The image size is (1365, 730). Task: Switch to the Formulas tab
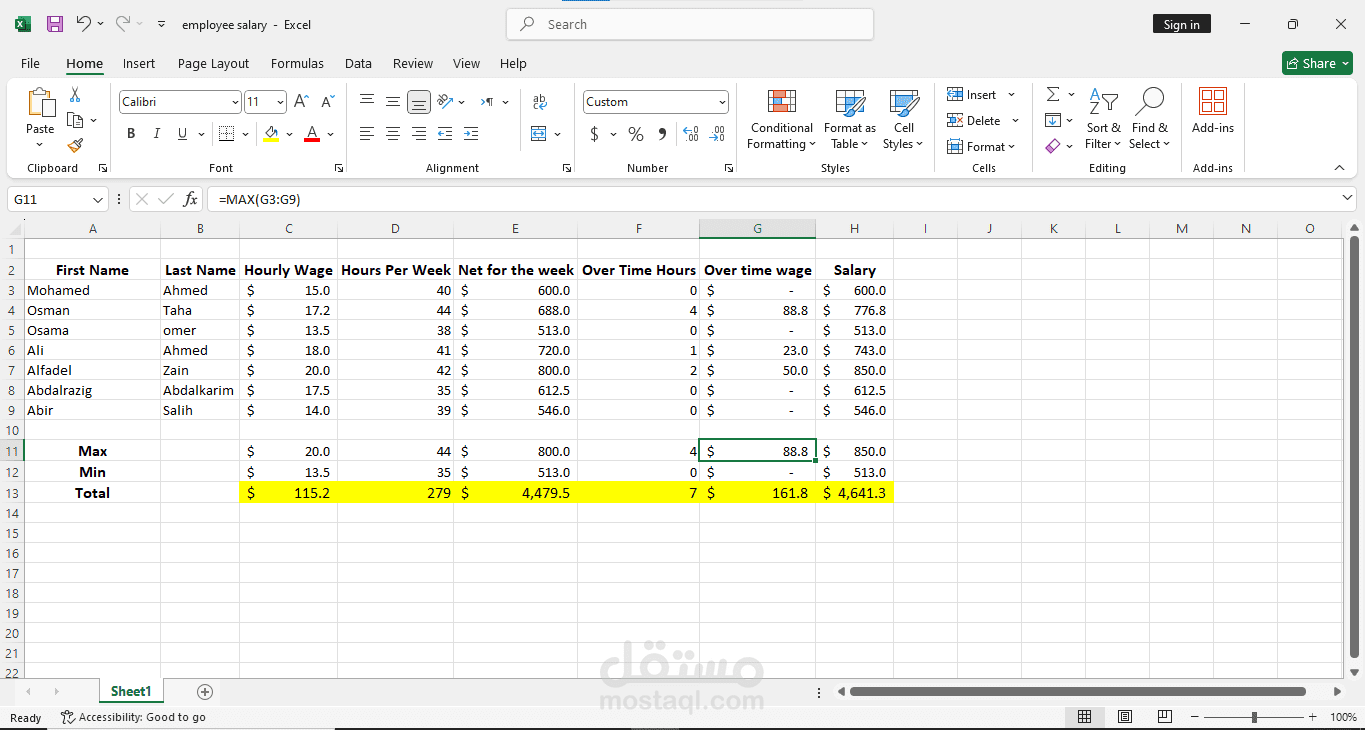pos(297,63)
